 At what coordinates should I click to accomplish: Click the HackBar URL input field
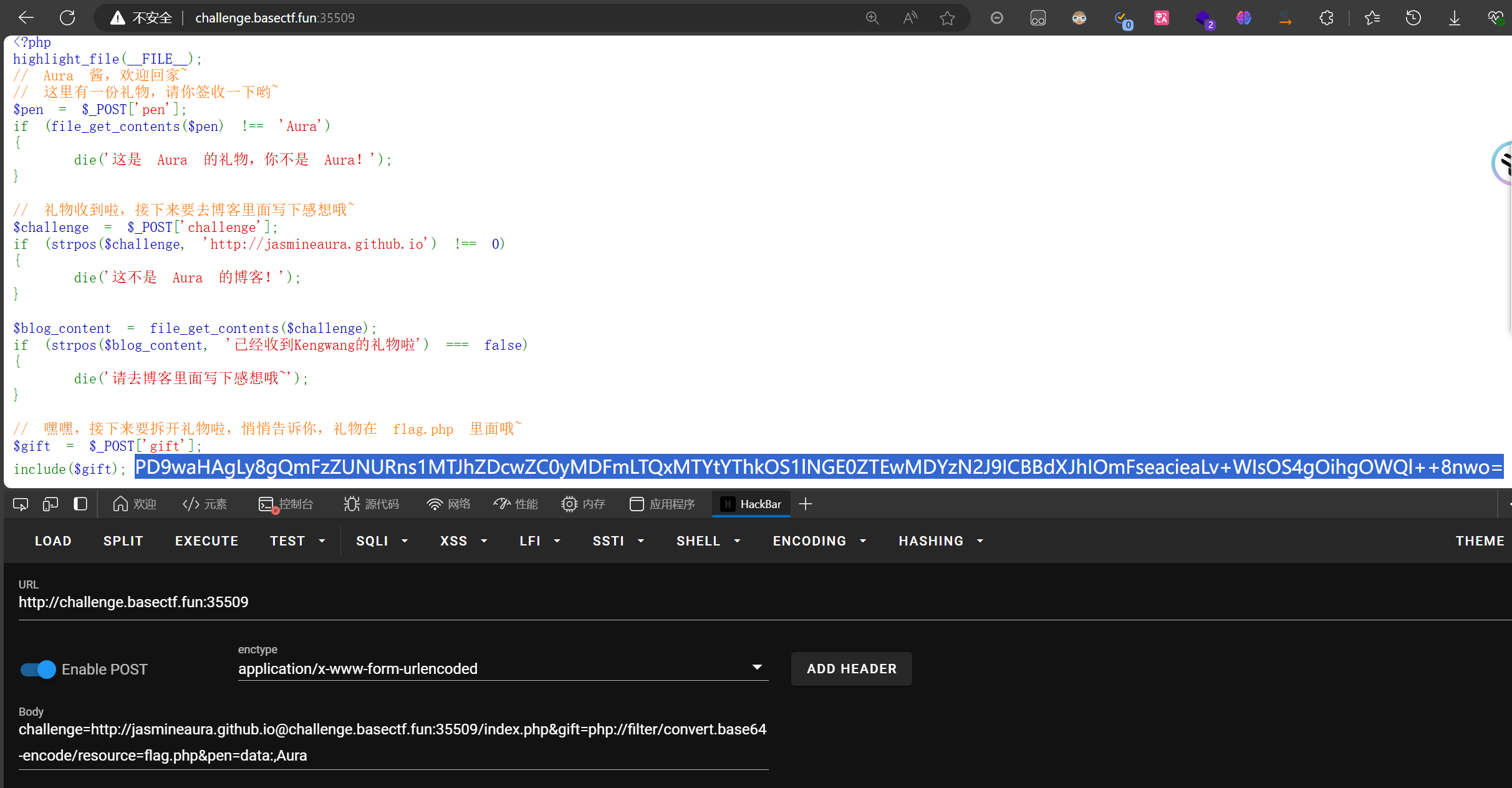(765, 602)
